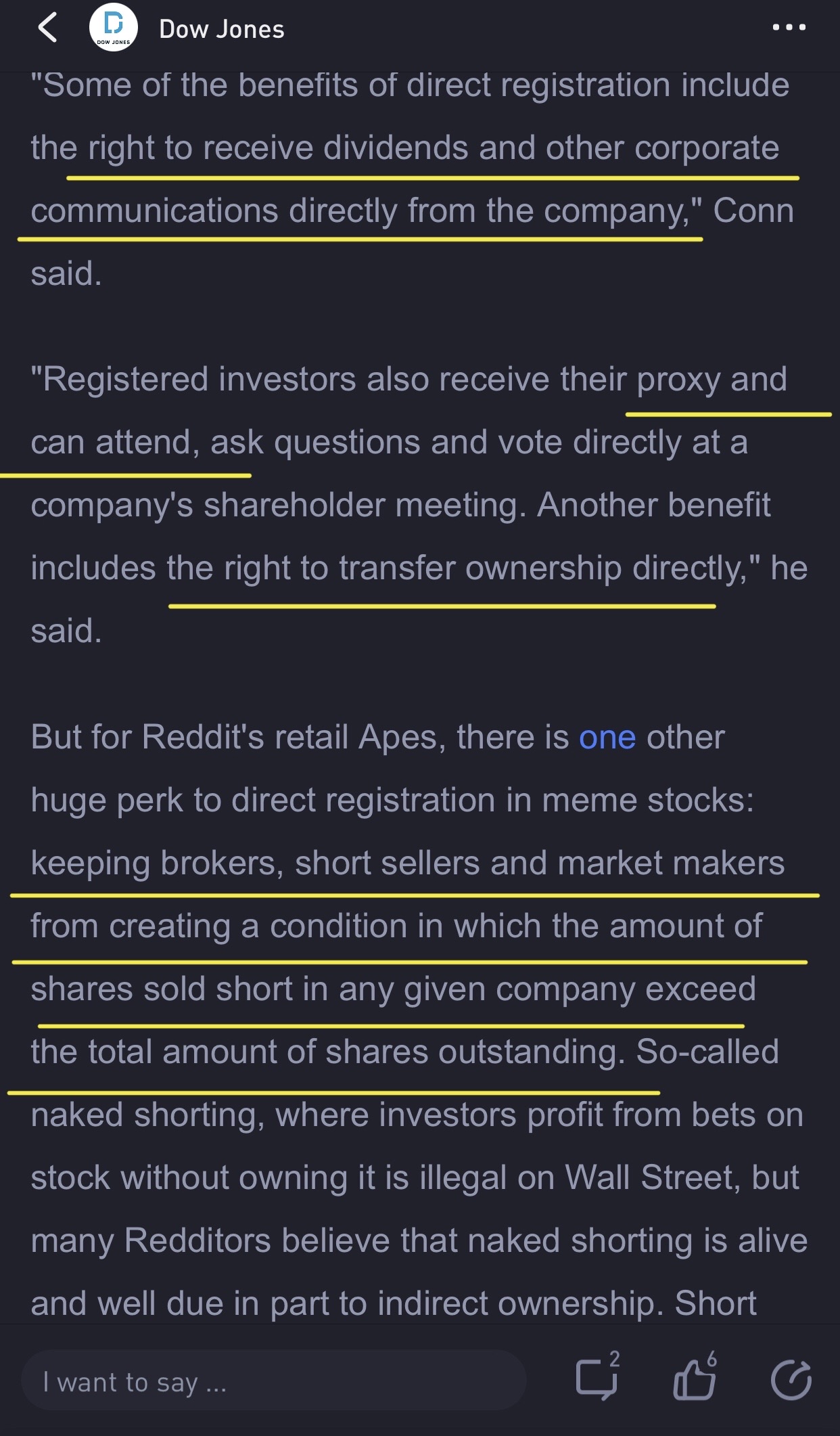Tap the circular share arrow icon
The width and height of the screenshot is (840, 1436).
791,1380
